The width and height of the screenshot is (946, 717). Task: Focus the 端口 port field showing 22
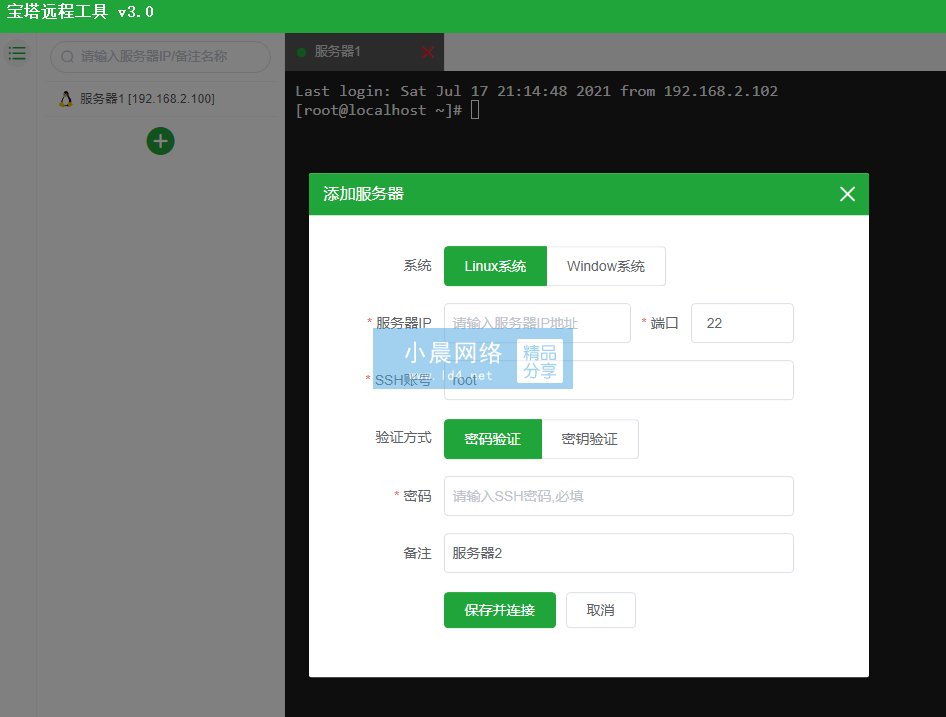click(742, 323)
